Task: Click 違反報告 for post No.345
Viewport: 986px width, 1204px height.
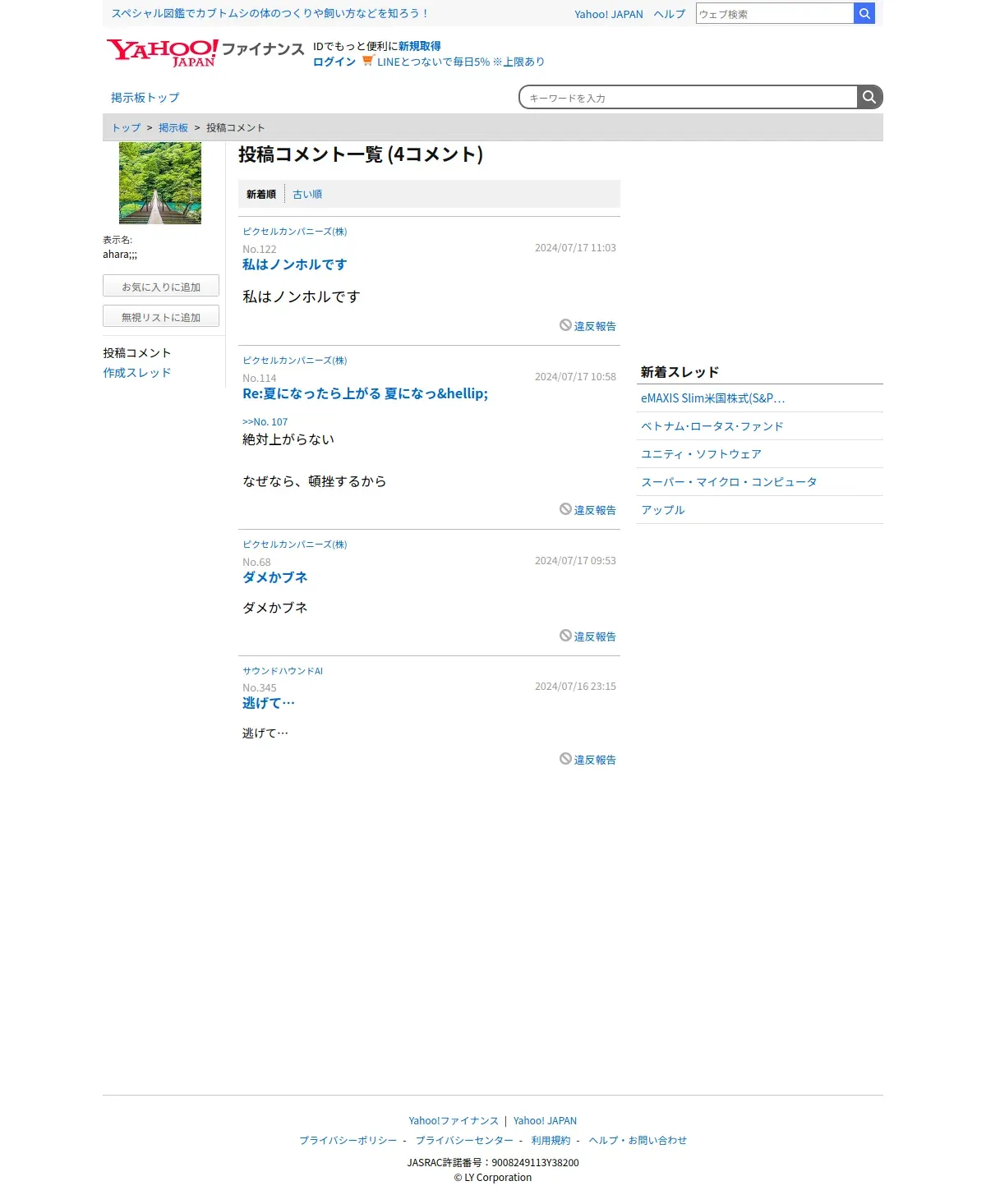Action: 595,760
